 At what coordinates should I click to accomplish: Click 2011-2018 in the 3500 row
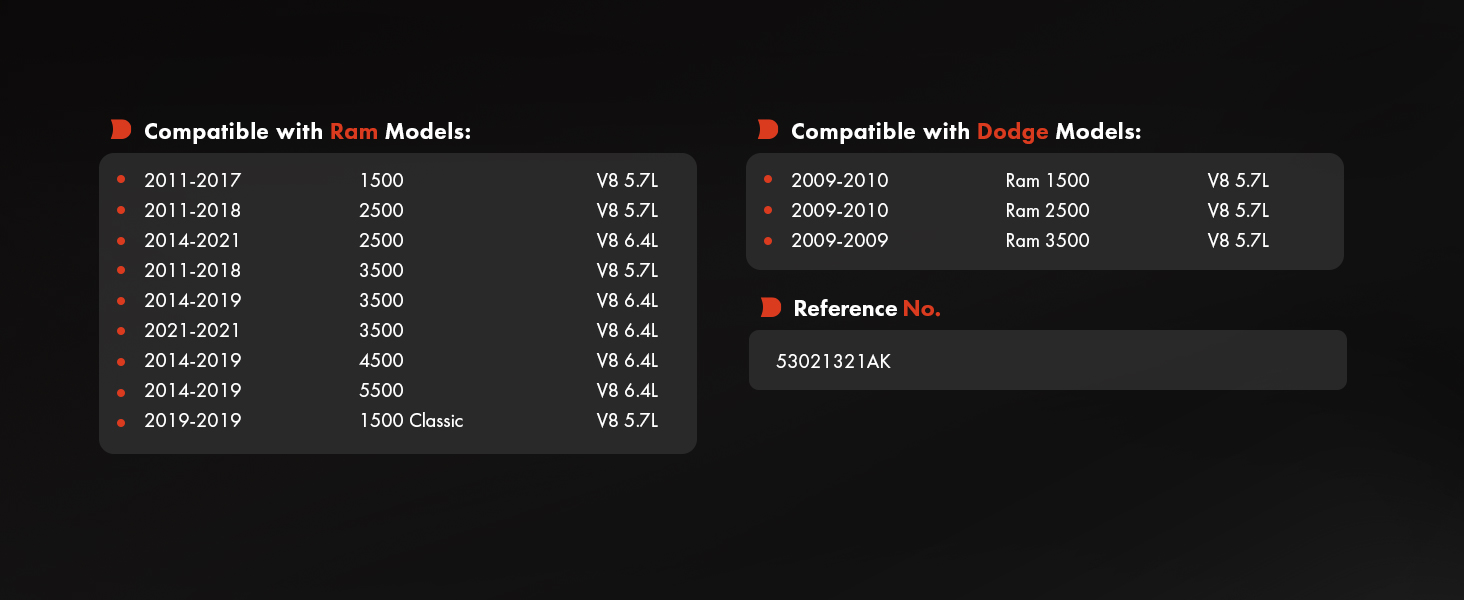click(193, 271)
